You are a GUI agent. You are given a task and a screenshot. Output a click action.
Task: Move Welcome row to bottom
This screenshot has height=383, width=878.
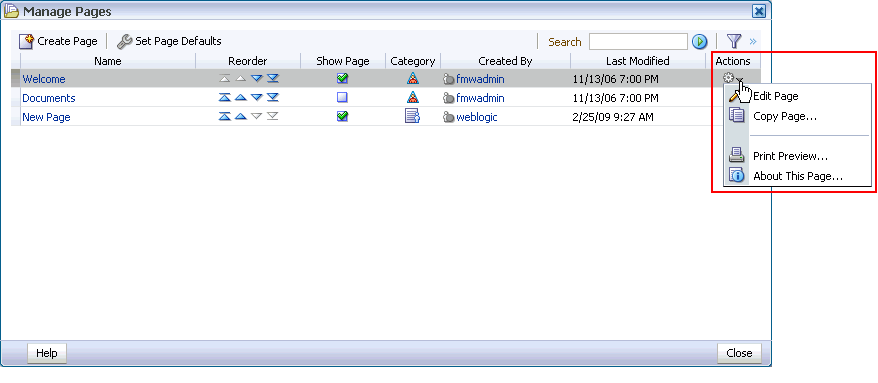[x=273, y=79]
